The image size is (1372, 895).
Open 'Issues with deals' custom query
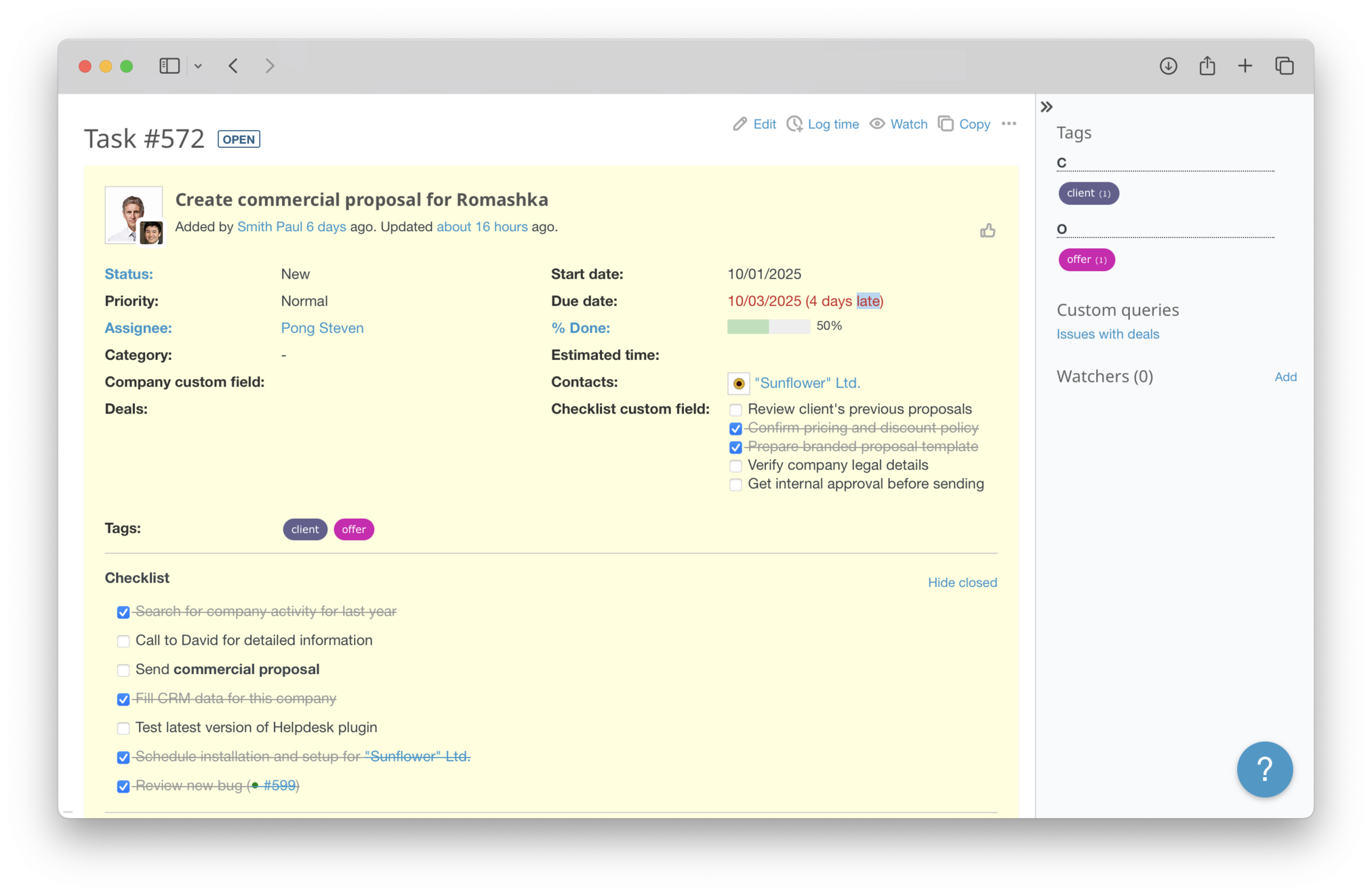click(1108, 334)
